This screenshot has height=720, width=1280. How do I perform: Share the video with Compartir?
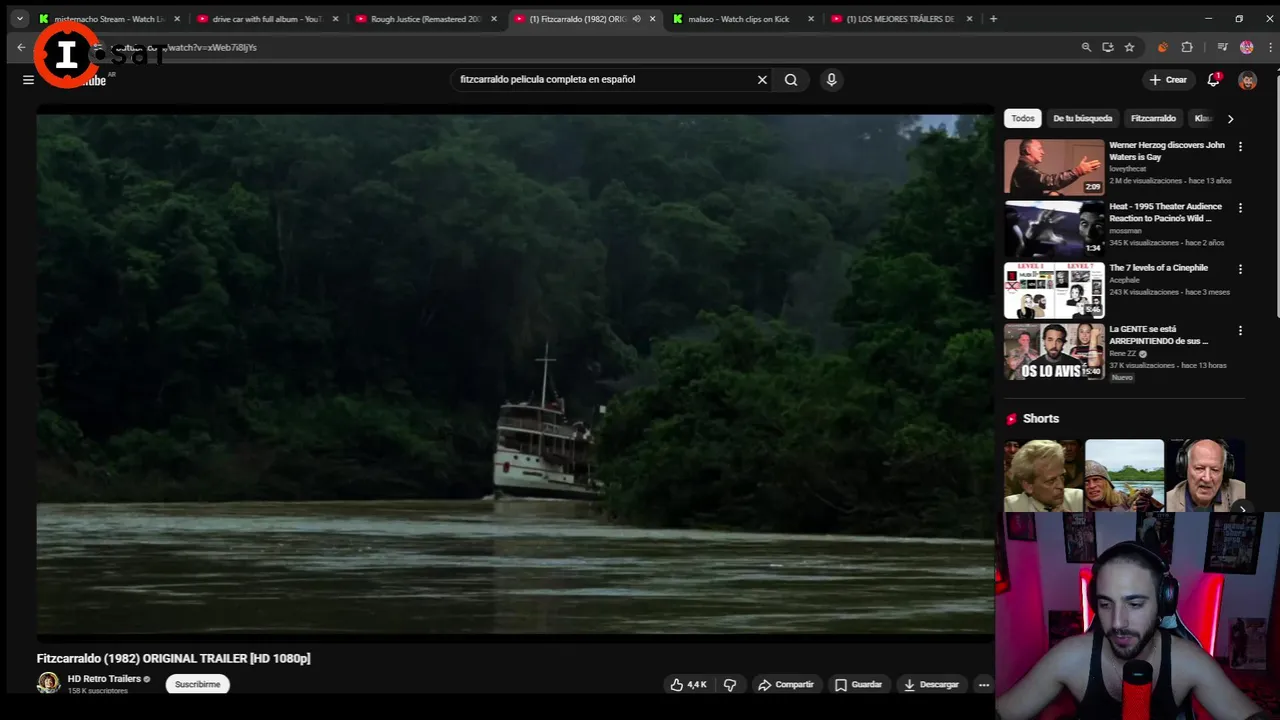[x=786, y=684]
